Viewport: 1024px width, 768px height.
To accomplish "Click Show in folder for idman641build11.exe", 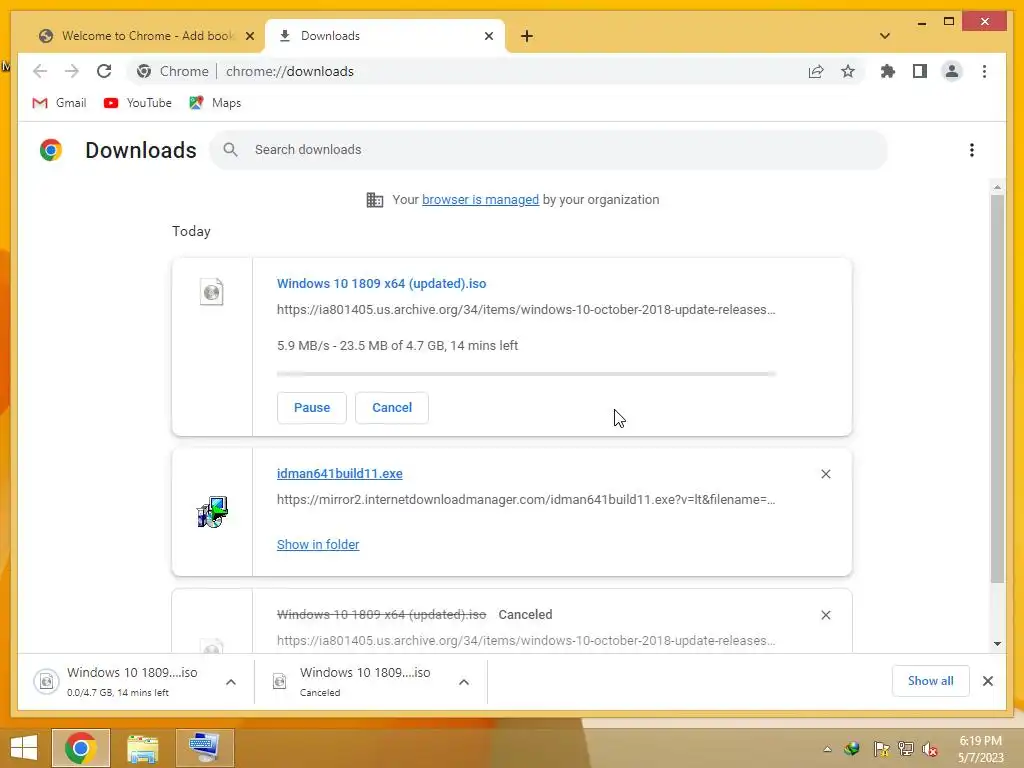I will [x=318, y=545].
